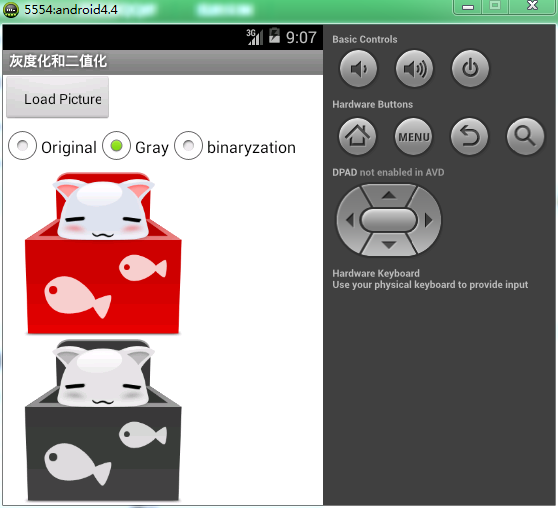
Task: Click the volume down emulator button
Action: click(x=358, y=68)
